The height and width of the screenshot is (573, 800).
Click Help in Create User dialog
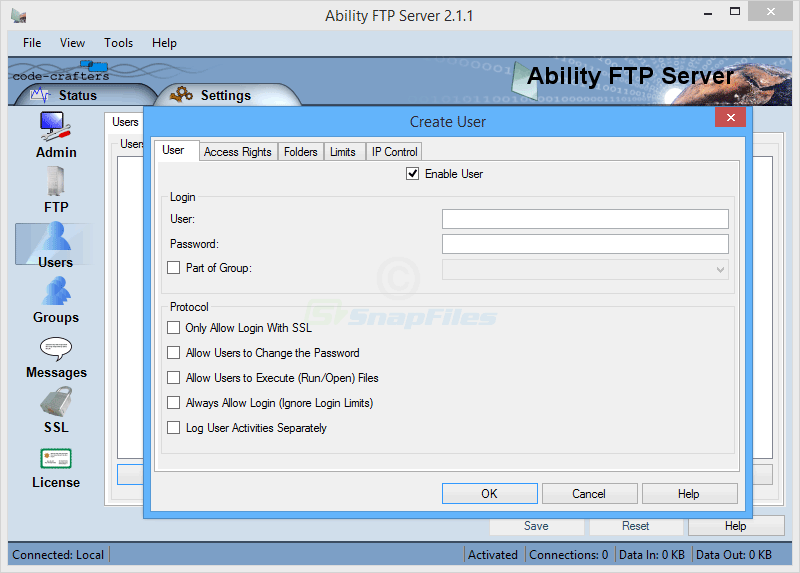(x=689, y=493)
